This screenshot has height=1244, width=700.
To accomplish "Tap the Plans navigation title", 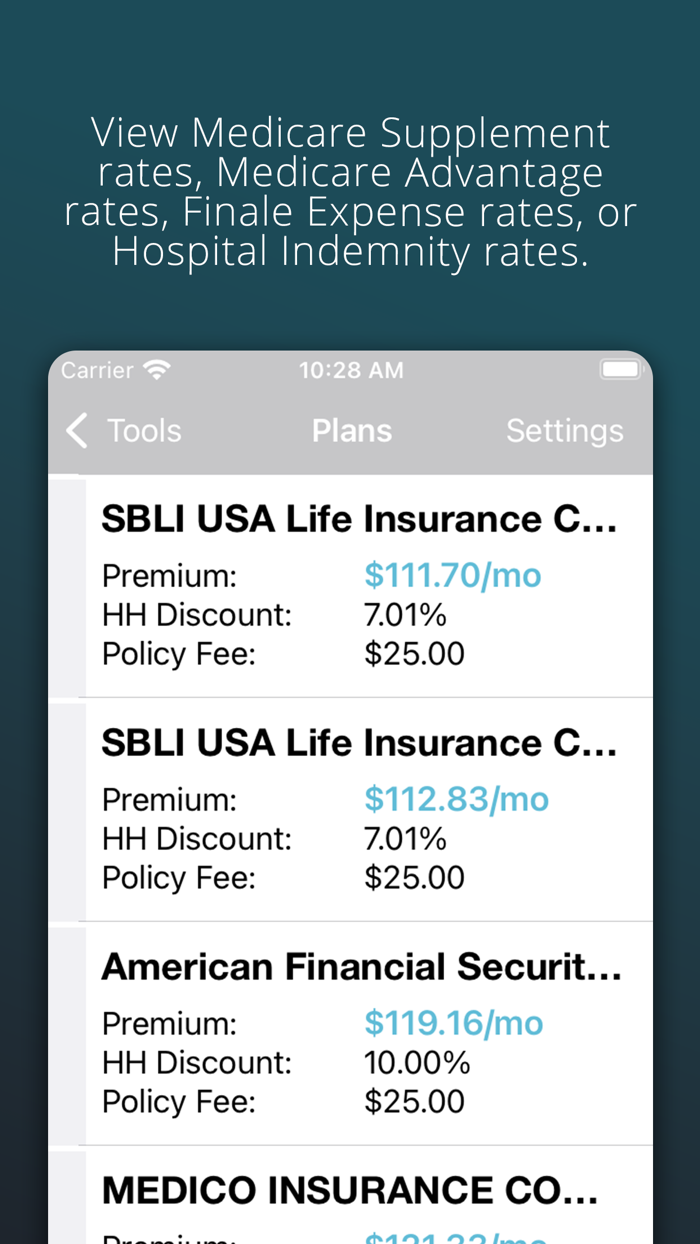I will (x=351, y=431).
